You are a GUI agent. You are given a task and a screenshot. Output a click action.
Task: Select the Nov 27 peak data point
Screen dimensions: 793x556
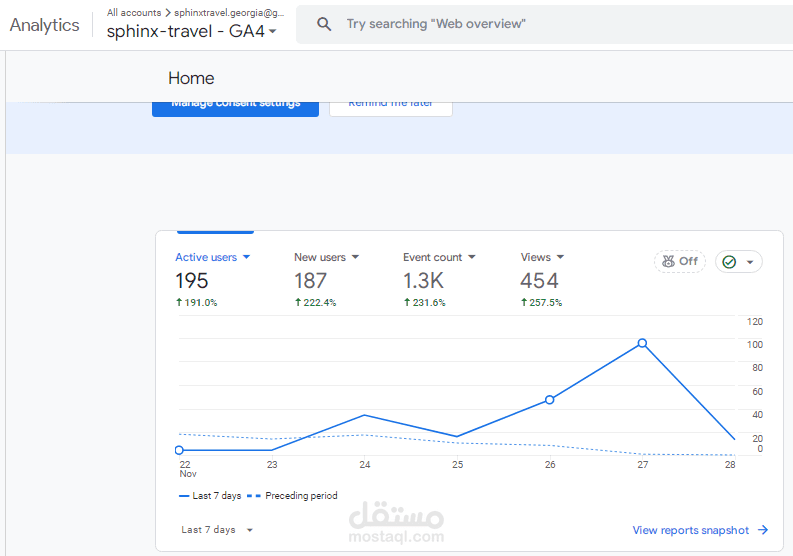[x=642, y=343]
